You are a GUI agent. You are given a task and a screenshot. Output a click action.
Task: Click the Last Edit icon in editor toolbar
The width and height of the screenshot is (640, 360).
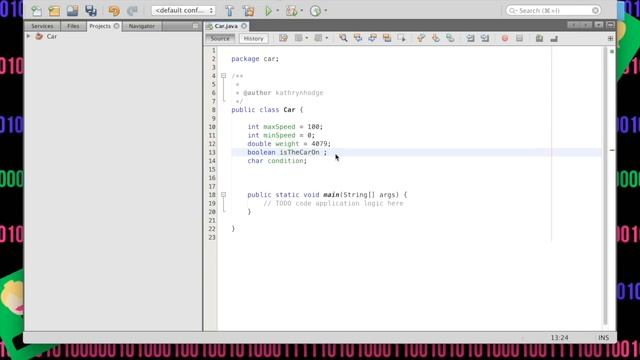point(283,38)
